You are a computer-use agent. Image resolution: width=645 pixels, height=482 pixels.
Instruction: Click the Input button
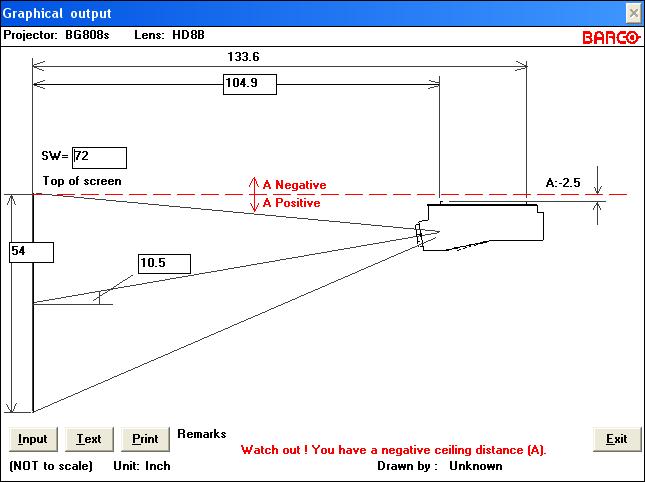coord(33,439)
